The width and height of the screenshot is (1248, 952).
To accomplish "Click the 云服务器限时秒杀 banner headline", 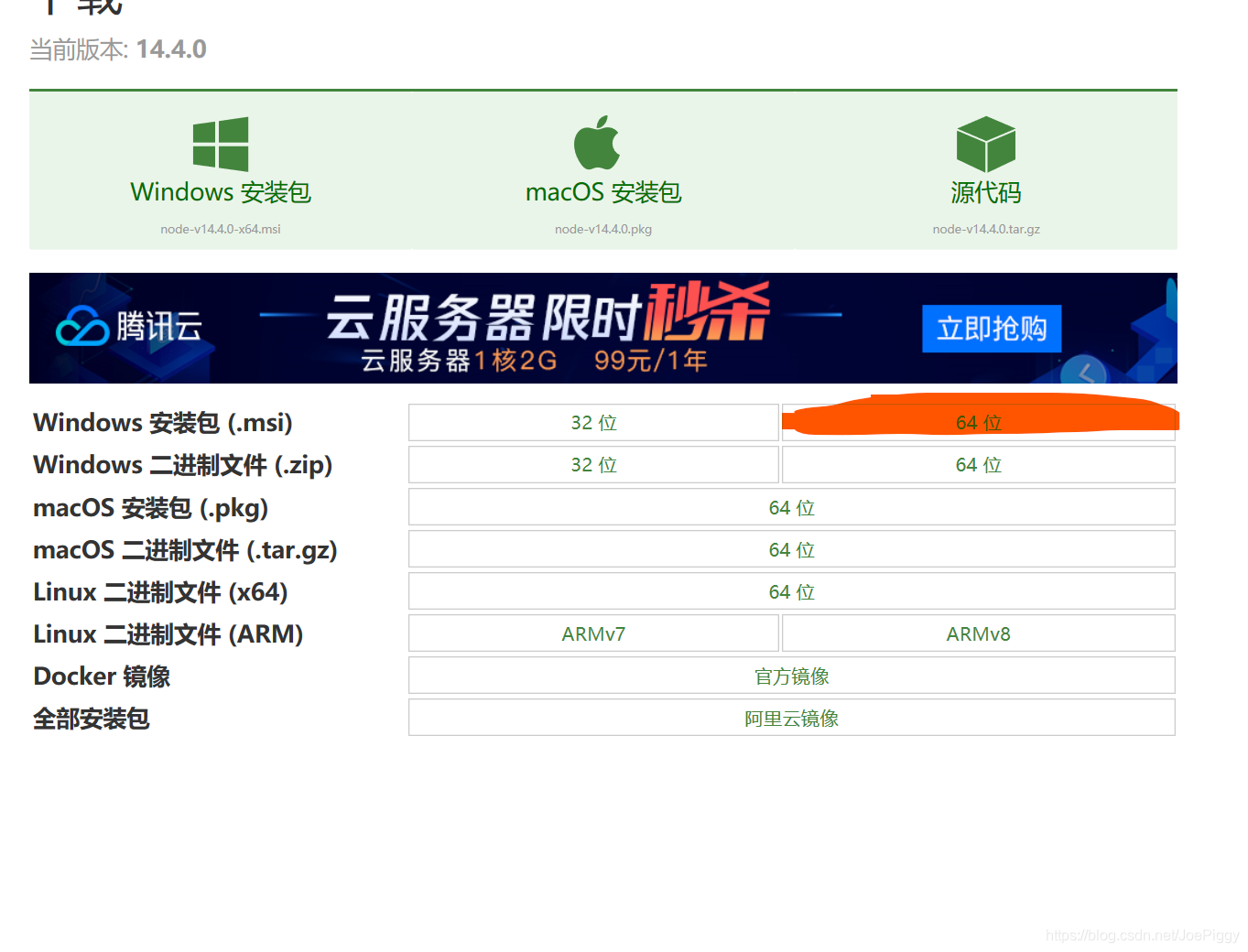I will tap(548, 314).
